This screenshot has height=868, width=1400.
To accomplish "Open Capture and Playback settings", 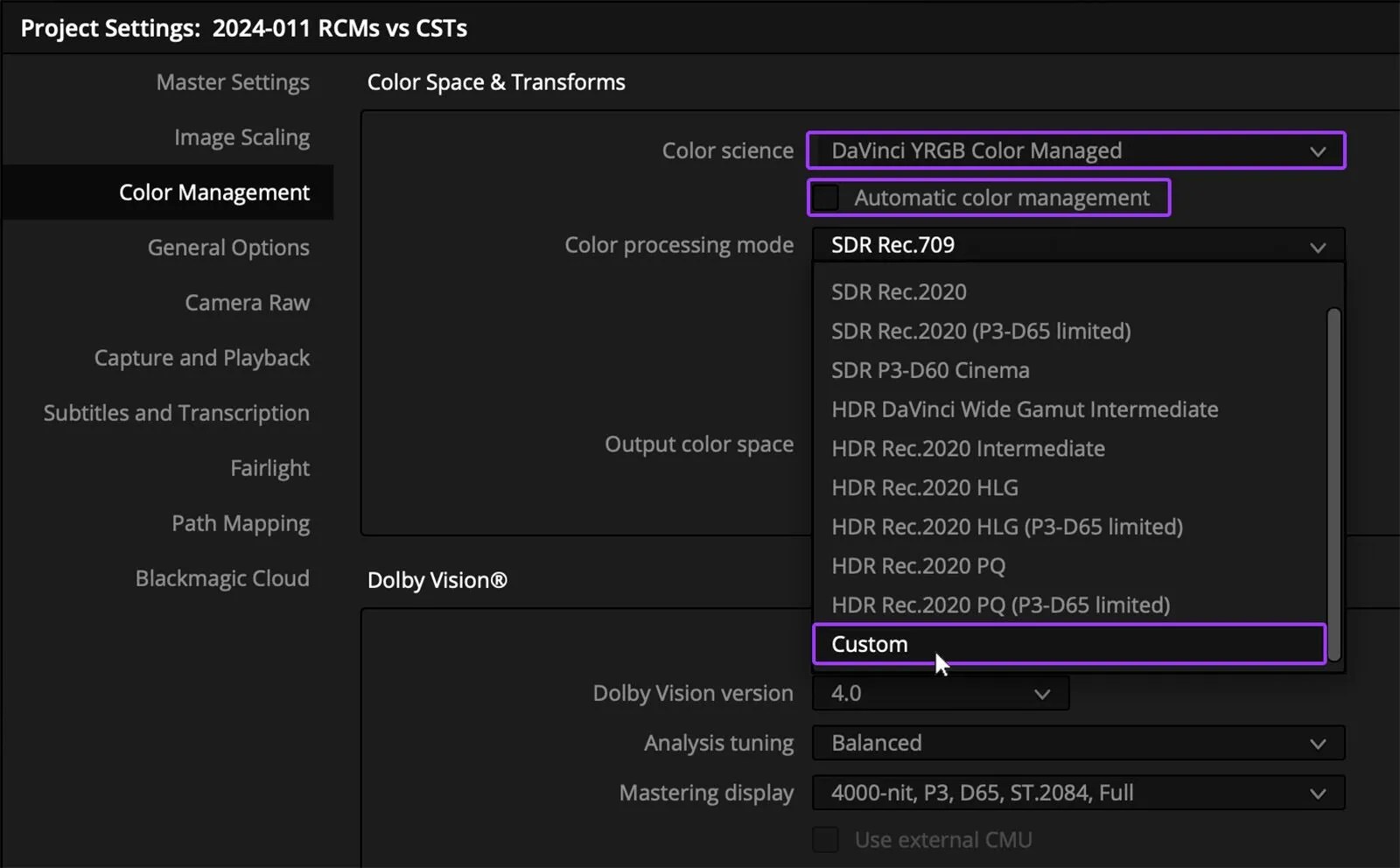I will 201,358.
